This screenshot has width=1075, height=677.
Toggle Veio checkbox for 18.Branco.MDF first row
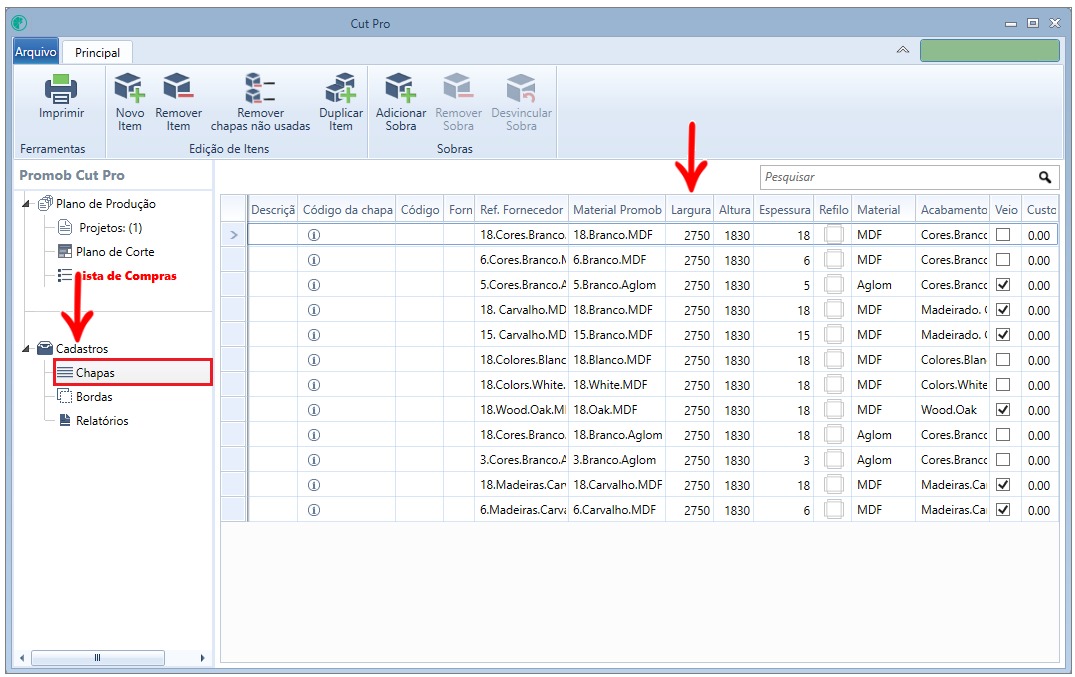click(1003, 235)
